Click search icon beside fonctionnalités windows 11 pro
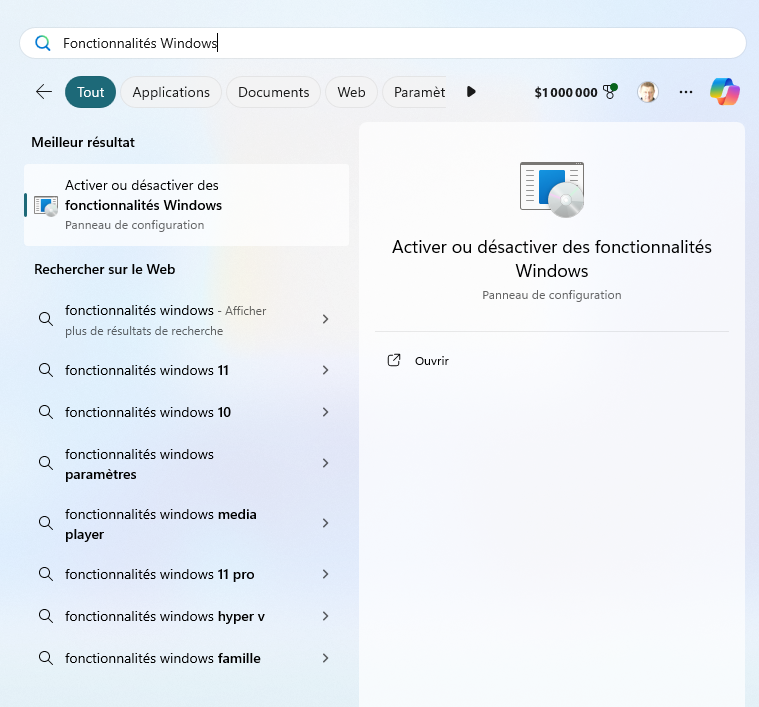This screenshot has width=759, height=707. point(46,574)
